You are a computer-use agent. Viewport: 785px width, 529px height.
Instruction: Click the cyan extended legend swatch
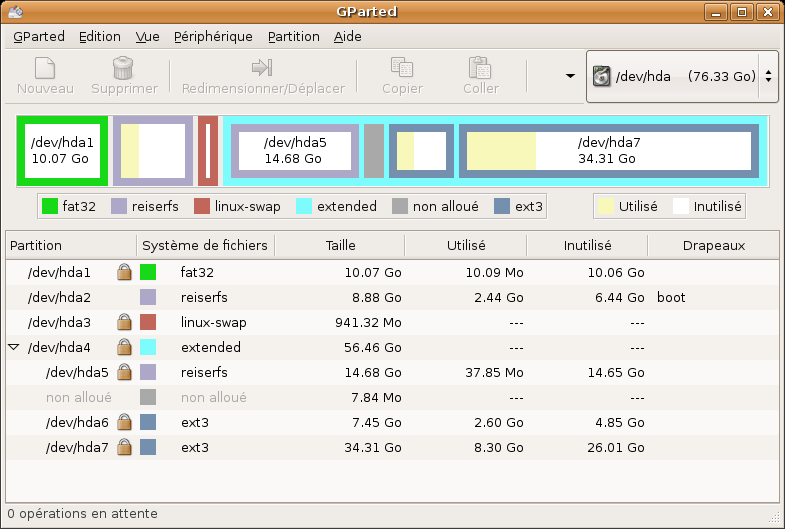304,206
